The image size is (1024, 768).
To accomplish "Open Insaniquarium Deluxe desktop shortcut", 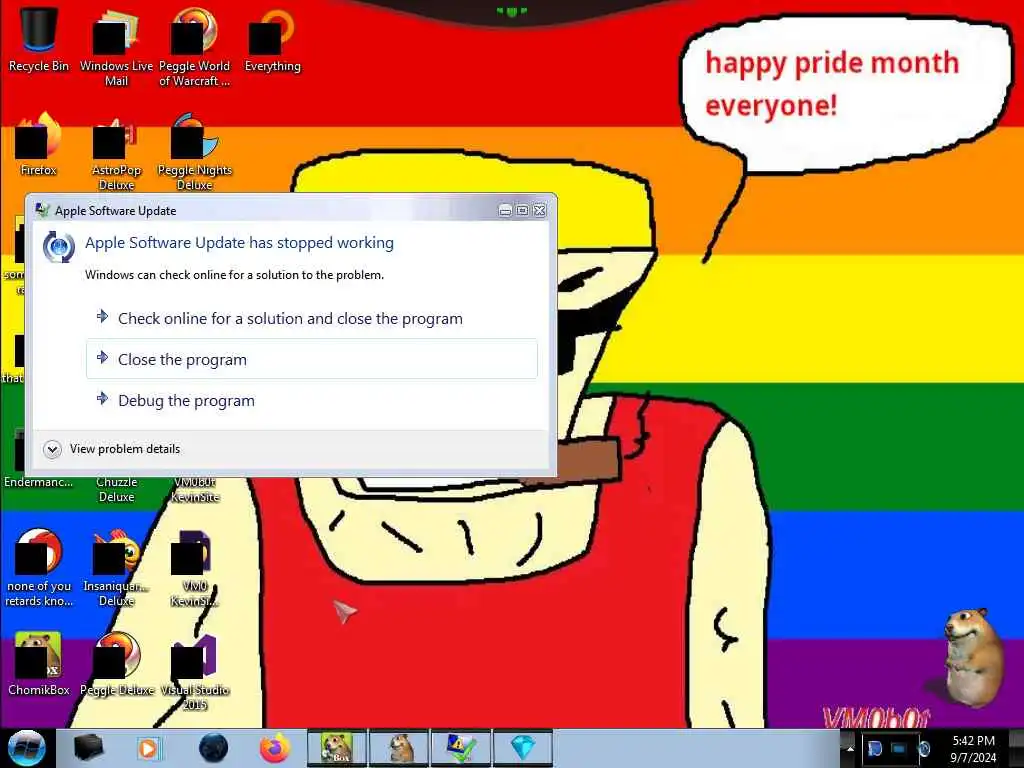I will (116, 567).
